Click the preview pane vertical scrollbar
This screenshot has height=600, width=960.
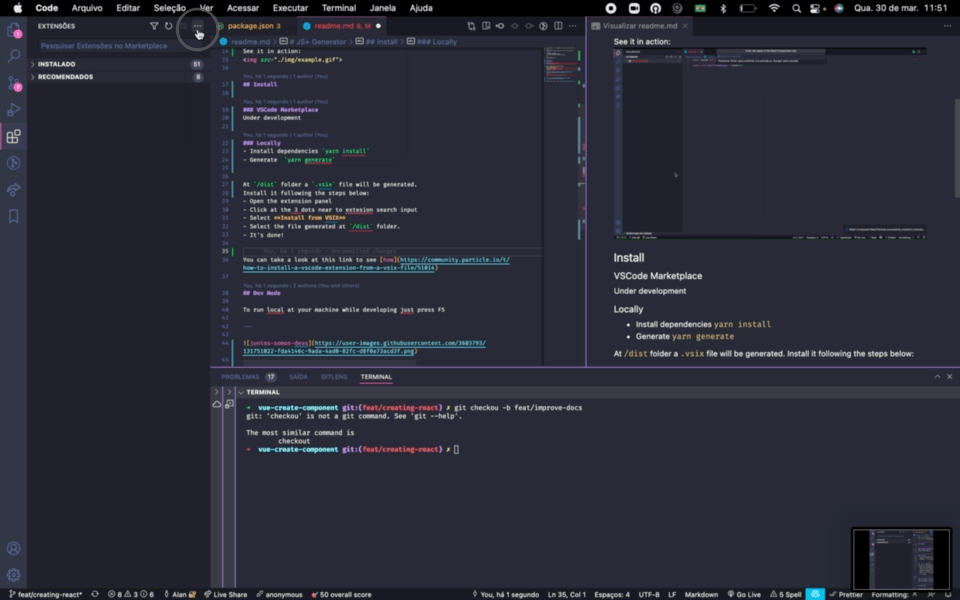[956, 147]
